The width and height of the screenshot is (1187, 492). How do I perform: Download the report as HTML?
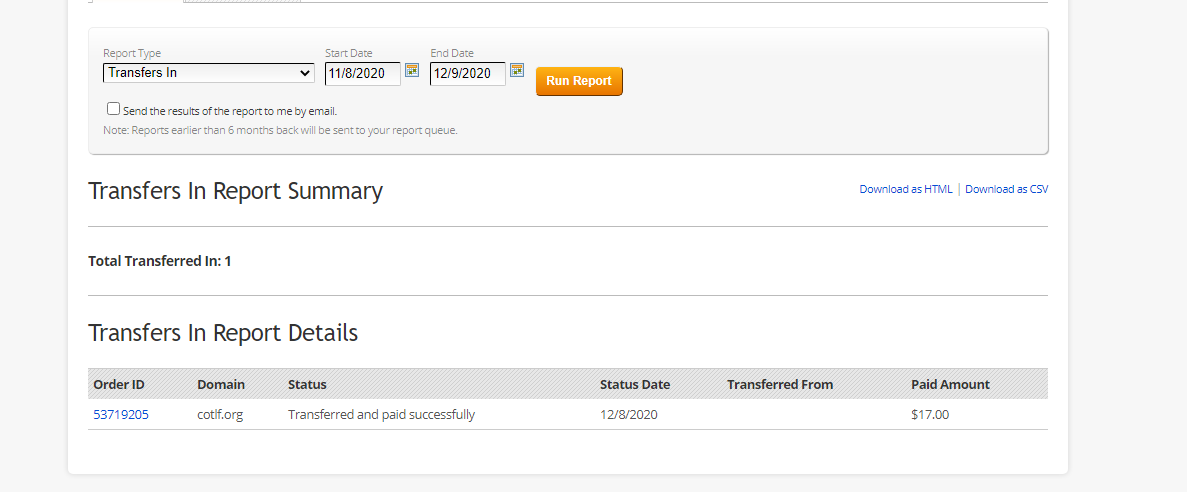point(906,189)
